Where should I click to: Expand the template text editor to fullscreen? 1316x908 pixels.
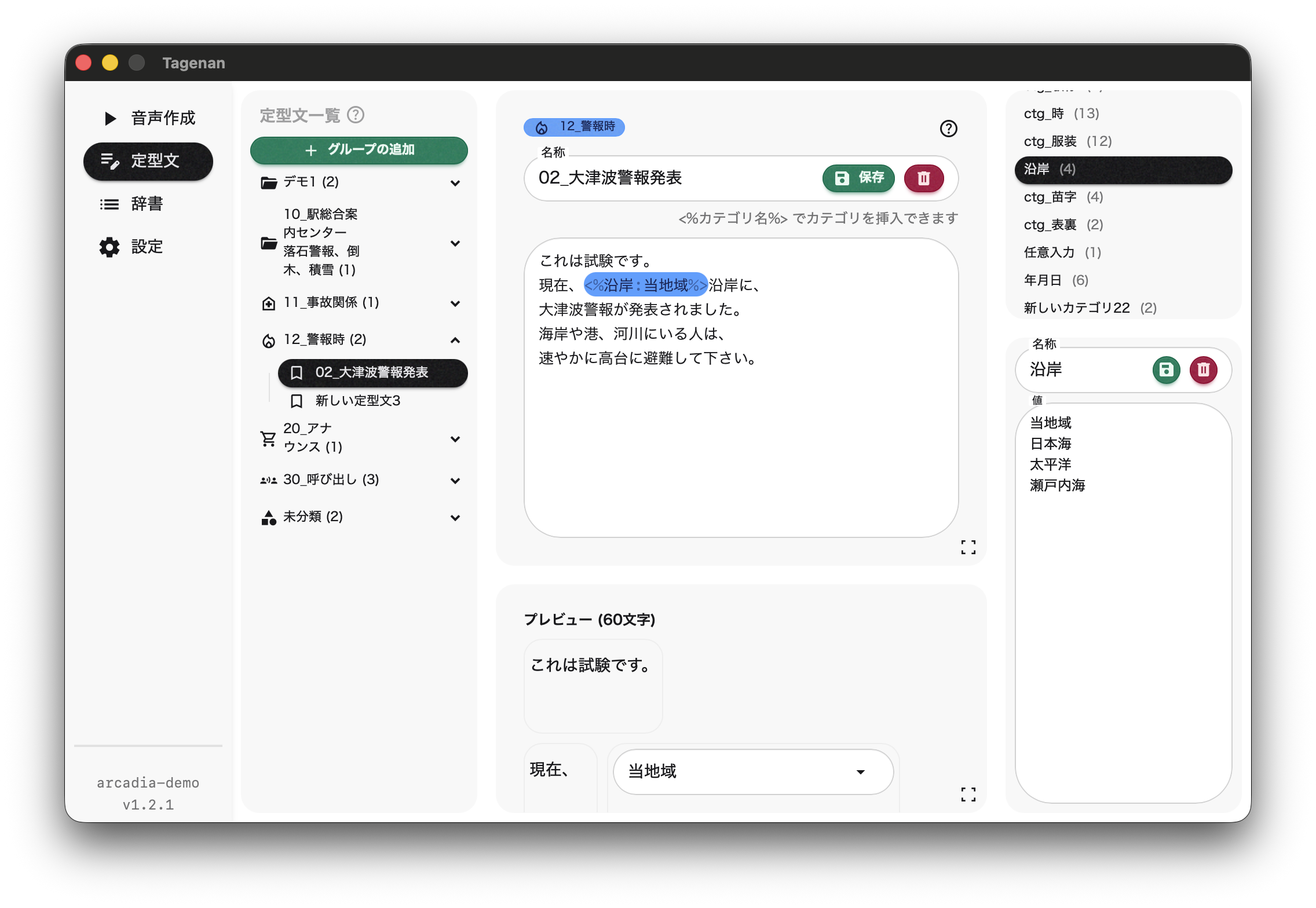tap(968, 547)
